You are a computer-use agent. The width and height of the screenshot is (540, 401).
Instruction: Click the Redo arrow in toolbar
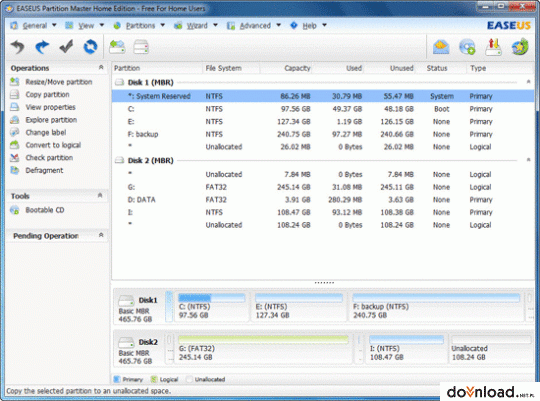42,47
